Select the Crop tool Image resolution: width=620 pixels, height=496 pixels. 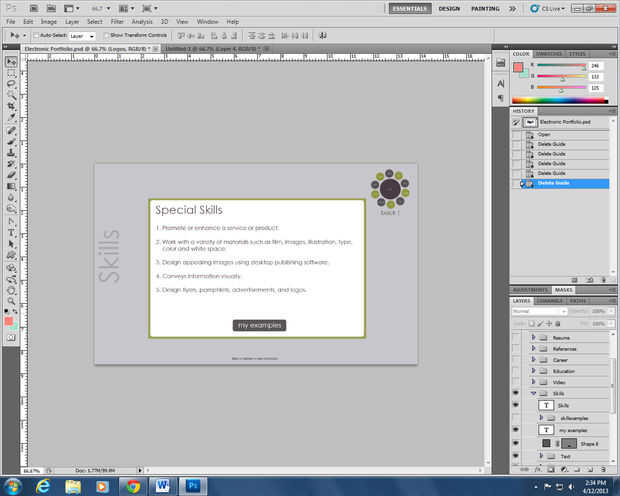tap(11, 107)
